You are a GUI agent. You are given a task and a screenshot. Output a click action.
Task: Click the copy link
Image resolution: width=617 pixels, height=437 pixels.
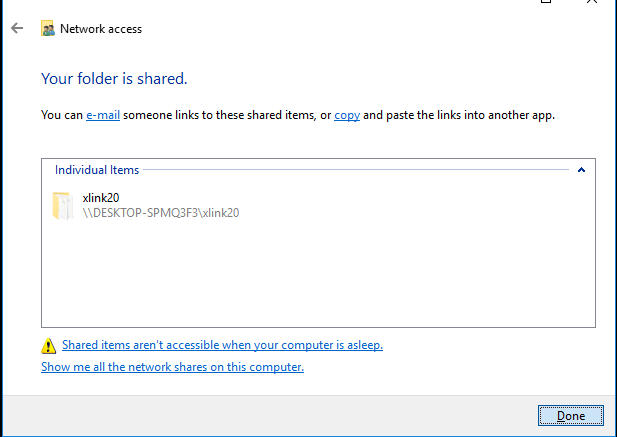(347, 115)
